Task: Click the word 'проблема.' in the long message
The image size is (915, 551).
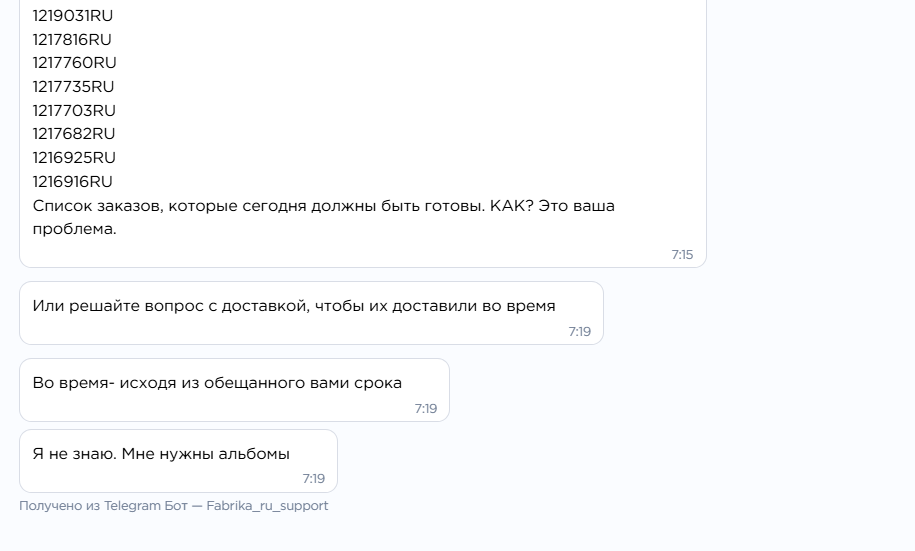Action: [75, 229]
